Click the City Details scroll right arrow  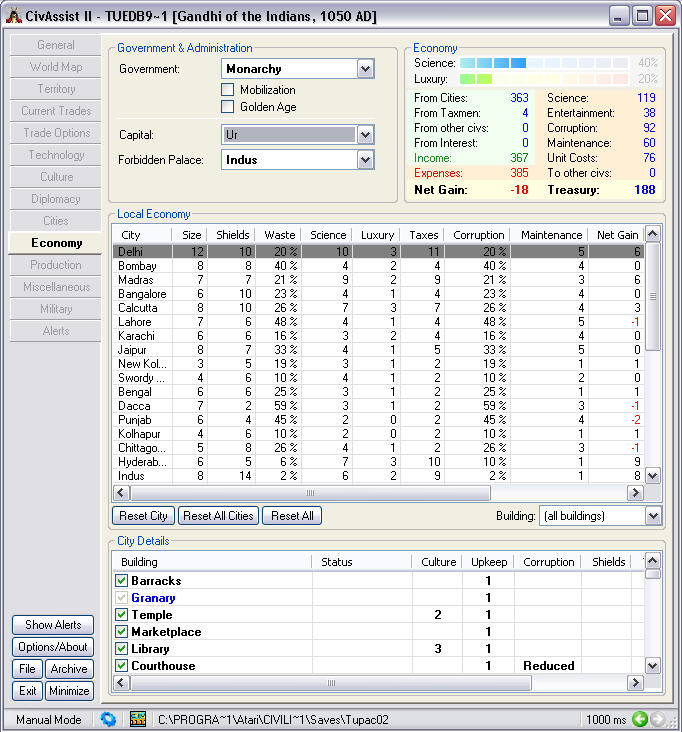pyautogui.click(x=635, y=683)
